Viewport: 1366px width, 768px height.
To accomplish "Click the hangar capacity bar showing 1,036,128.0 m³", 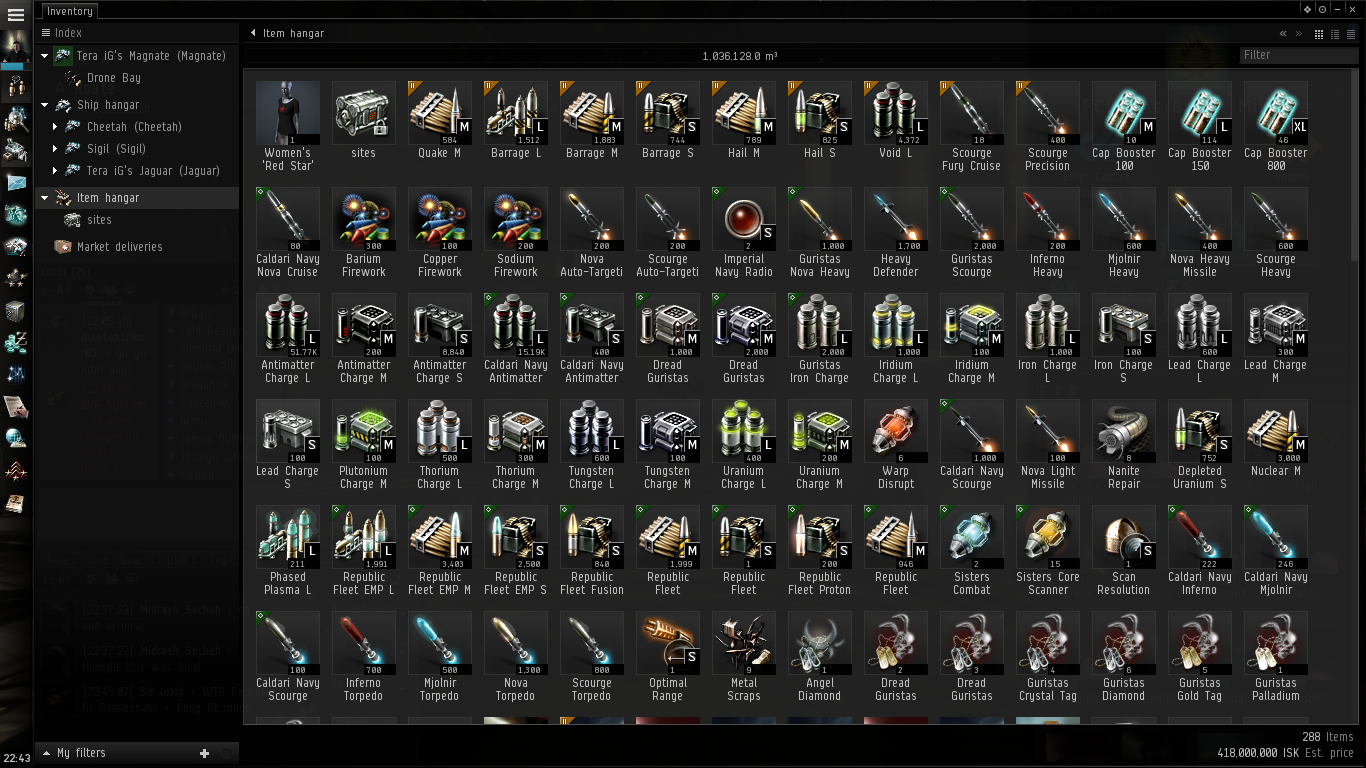I will (x=740, y=56).
